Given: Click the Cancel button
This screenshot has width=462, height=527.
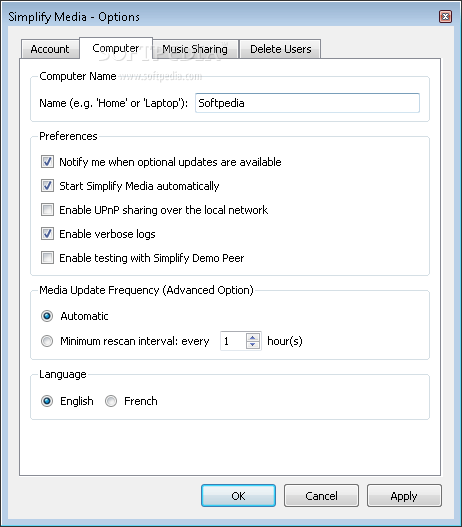Looking at the screenshot, I should [321, 495].
